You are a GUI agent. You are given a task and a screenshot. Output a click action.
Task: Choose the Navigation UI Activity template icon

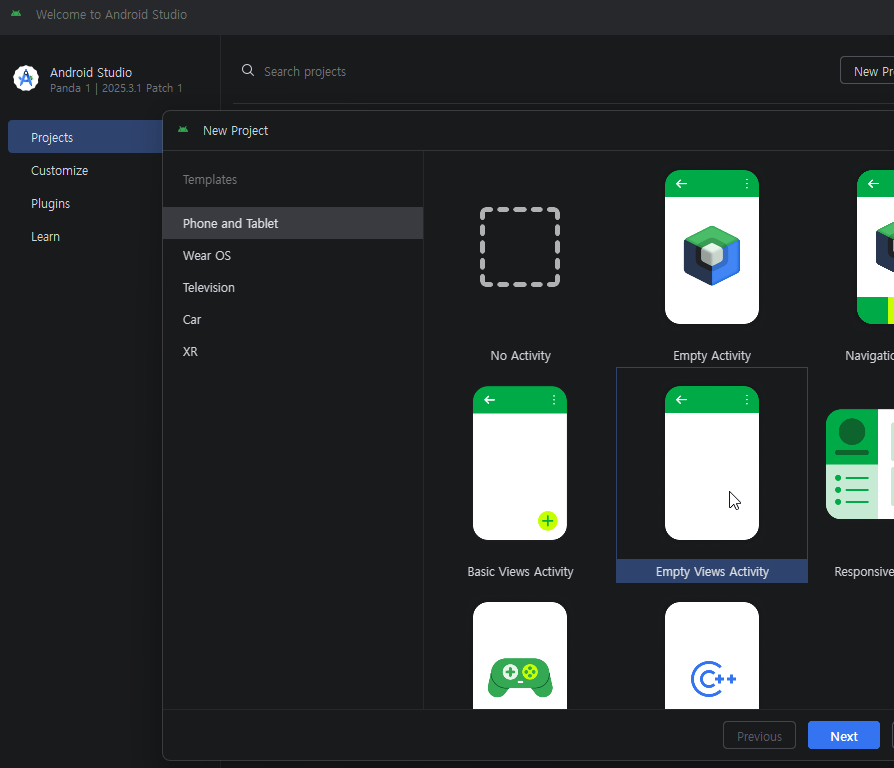(x=875, y=247)
